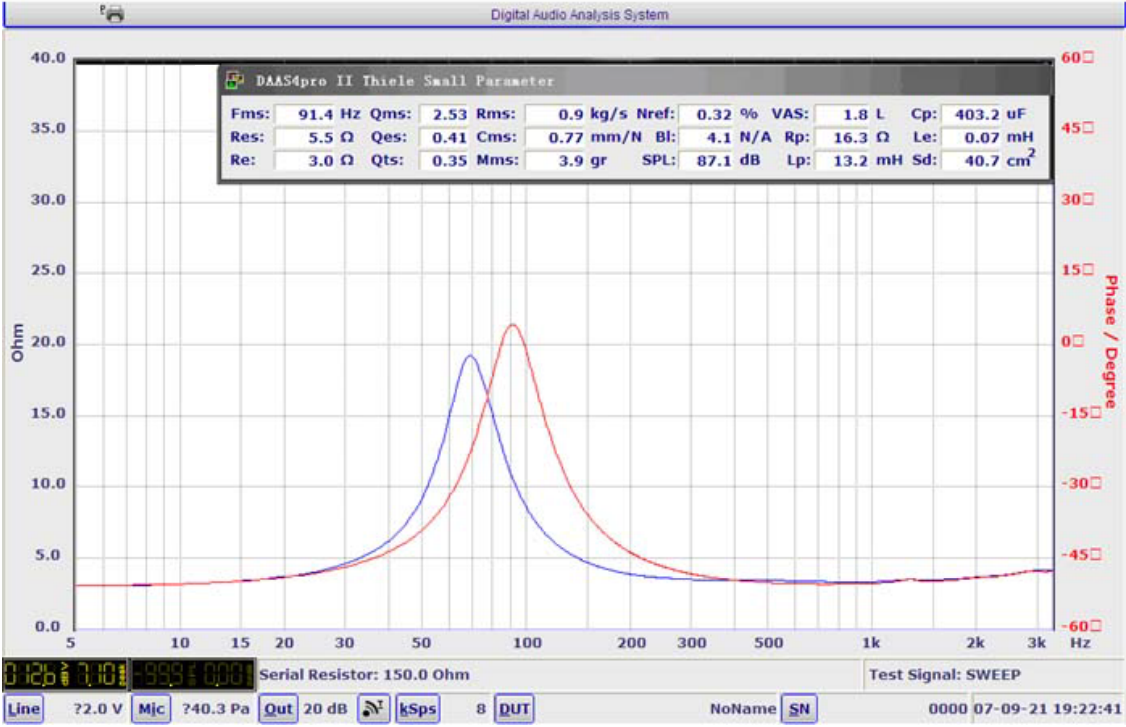Select the Qts value field 0.35
The height and width of the screenshot is (727, 1126).
pyautogui.click(x=444, y=160)
